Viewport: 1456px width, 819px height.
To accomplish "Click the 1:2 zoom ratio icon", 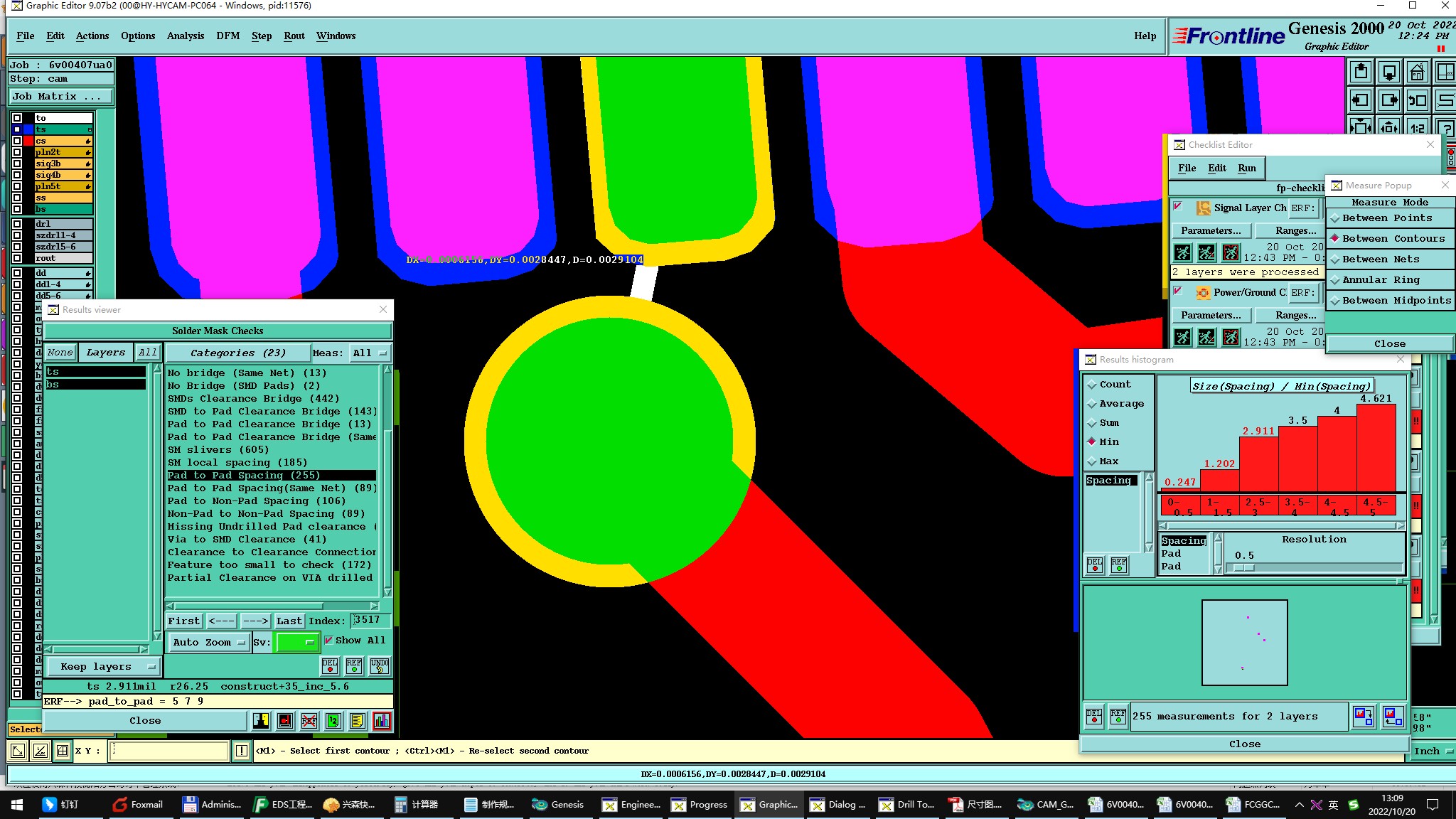I will pyautogui.click(x=1417, y=127).
